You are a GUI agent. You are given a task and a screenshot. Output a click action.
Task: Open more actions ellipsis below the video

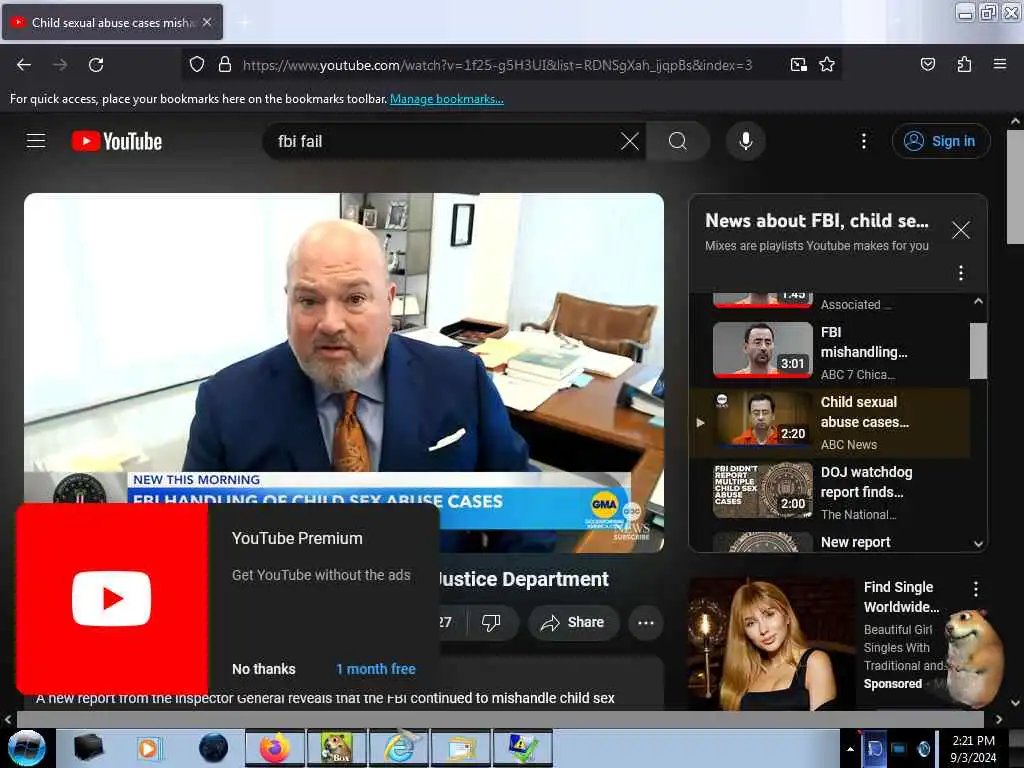tap(645, 622)
